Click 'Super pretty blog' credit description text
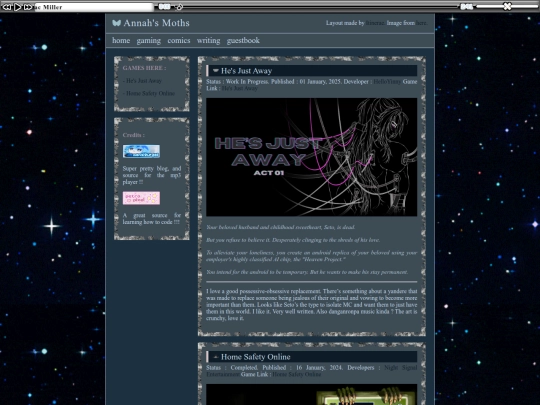This screenshot has width=540, height=405. click(x=152, y=175)
